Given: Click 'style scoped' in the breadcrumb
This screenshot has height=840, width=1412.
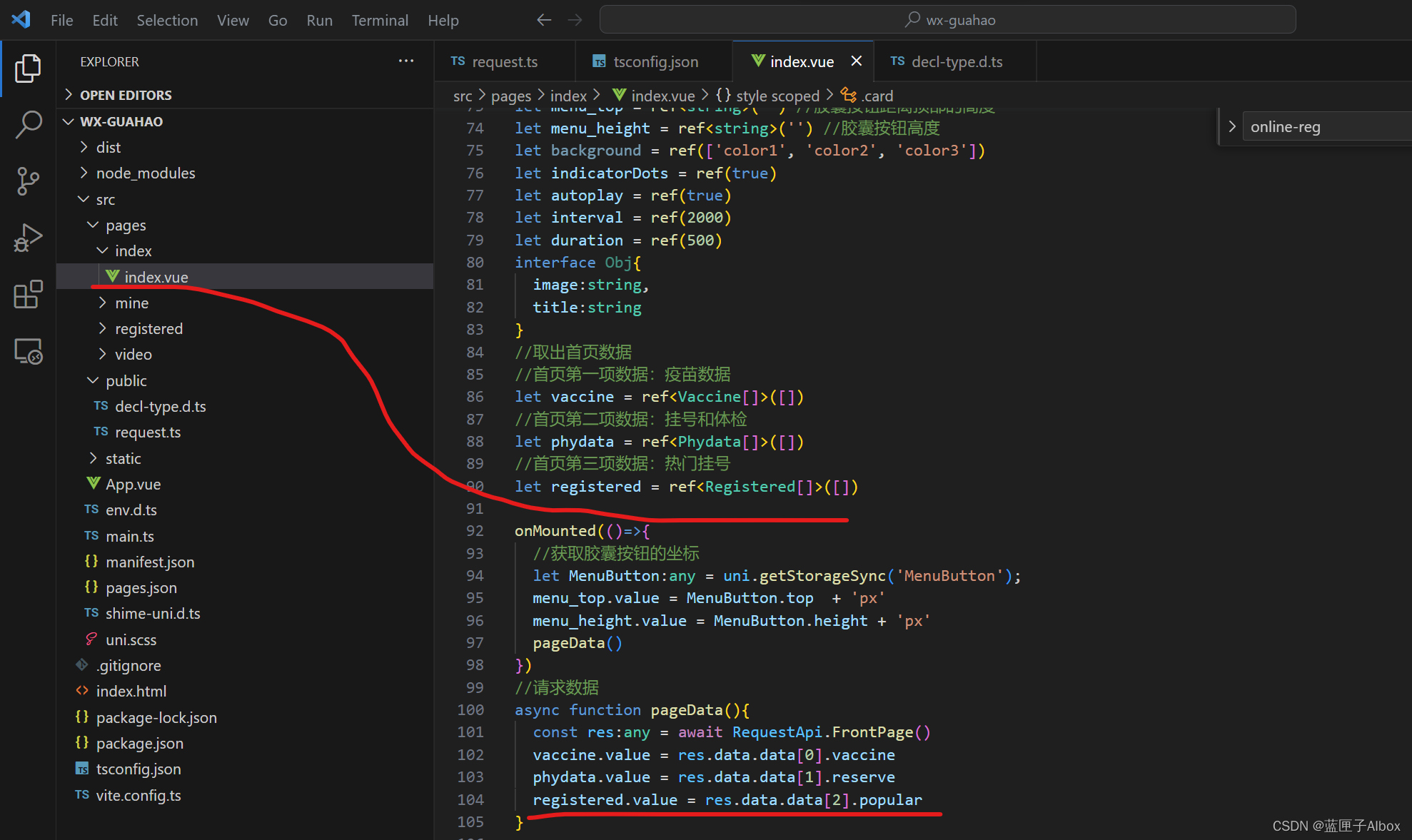Looking at the screenshot, I should (x=777, y=96).
